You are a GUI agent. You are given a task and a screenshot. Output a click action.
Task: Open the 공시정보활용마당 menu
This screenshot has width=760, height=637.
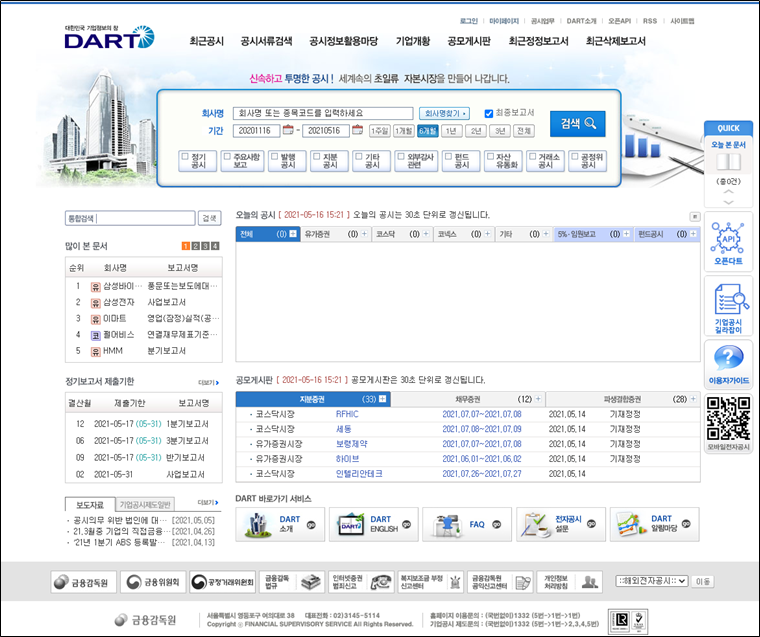344,41
